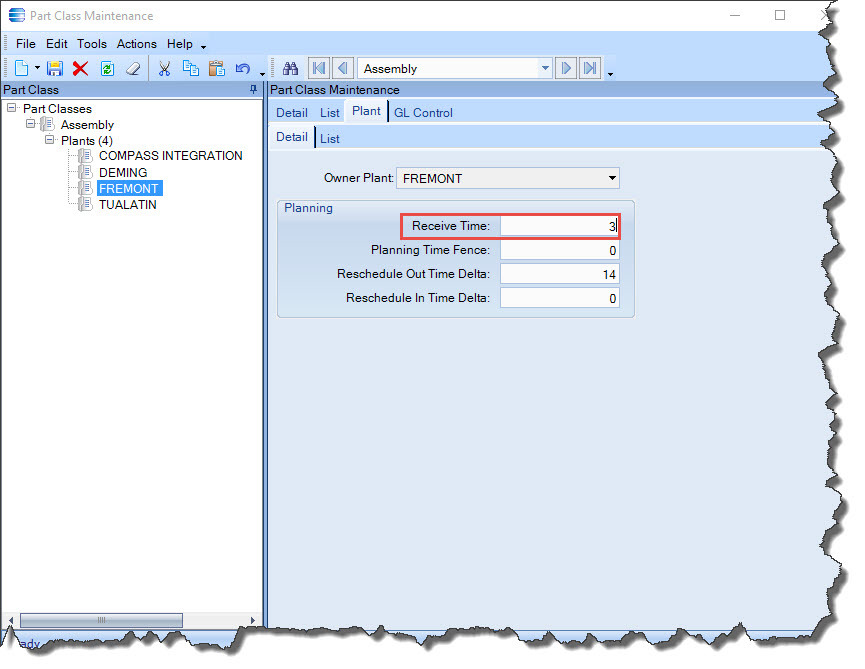Open the File menu

tap(25, 44)
